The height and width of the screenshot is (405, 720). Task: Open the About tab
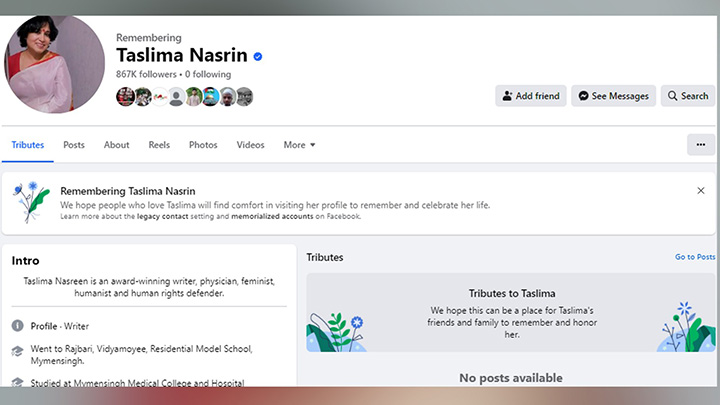[117, 145]
